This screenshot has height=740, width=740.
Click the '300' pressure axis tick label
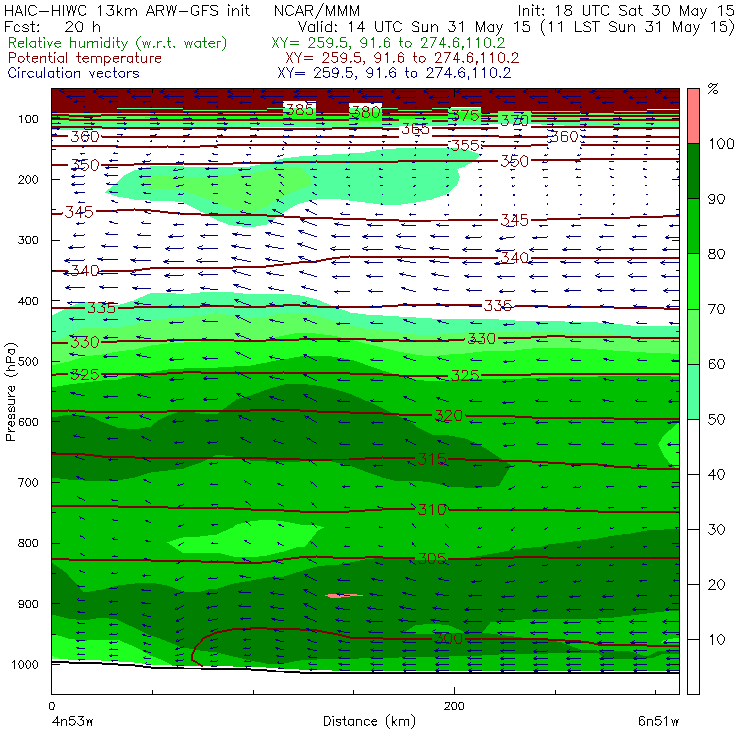[x=28, y=240]
